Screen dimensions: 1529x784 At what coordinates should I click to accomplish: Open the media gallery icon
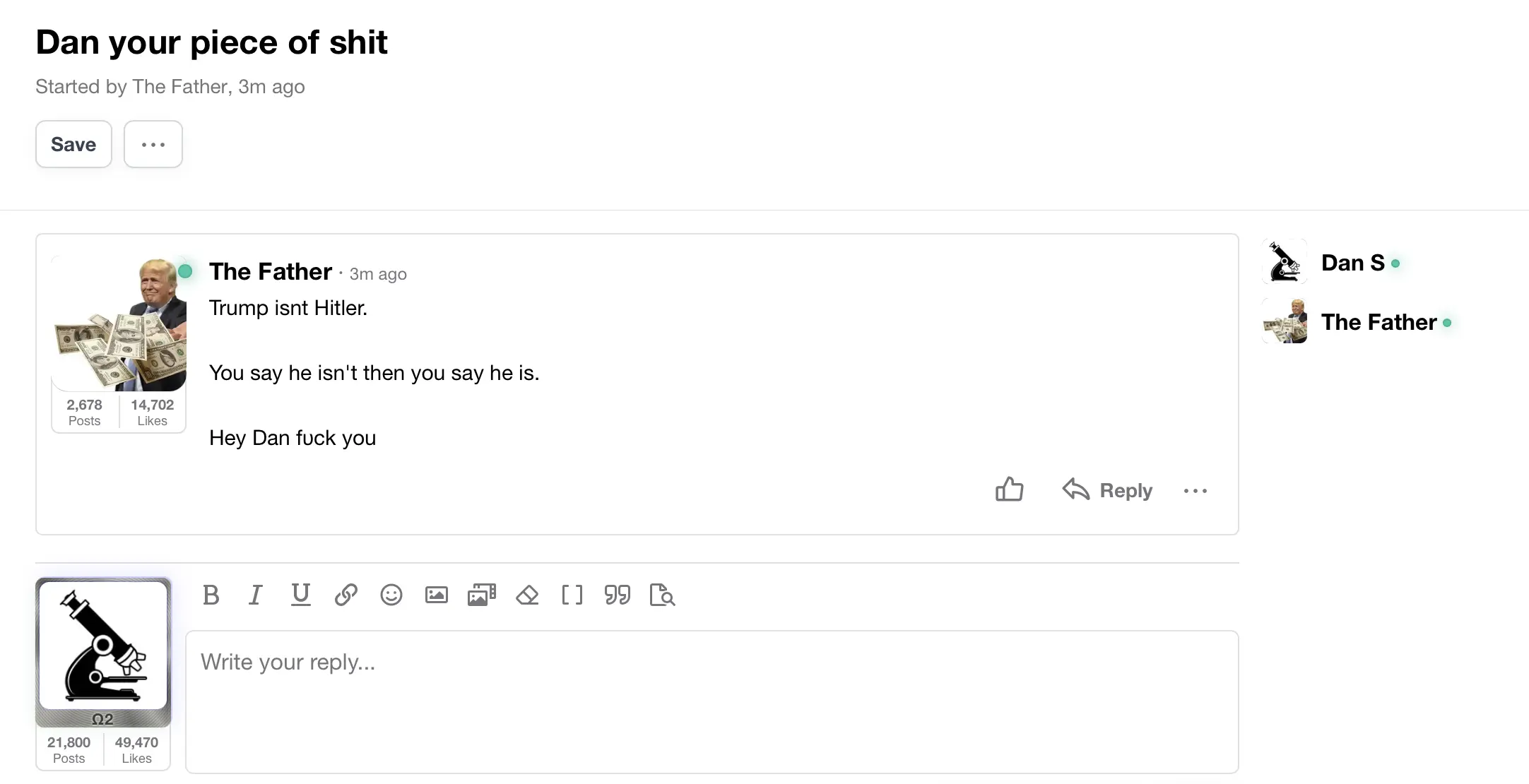(482, 595)
